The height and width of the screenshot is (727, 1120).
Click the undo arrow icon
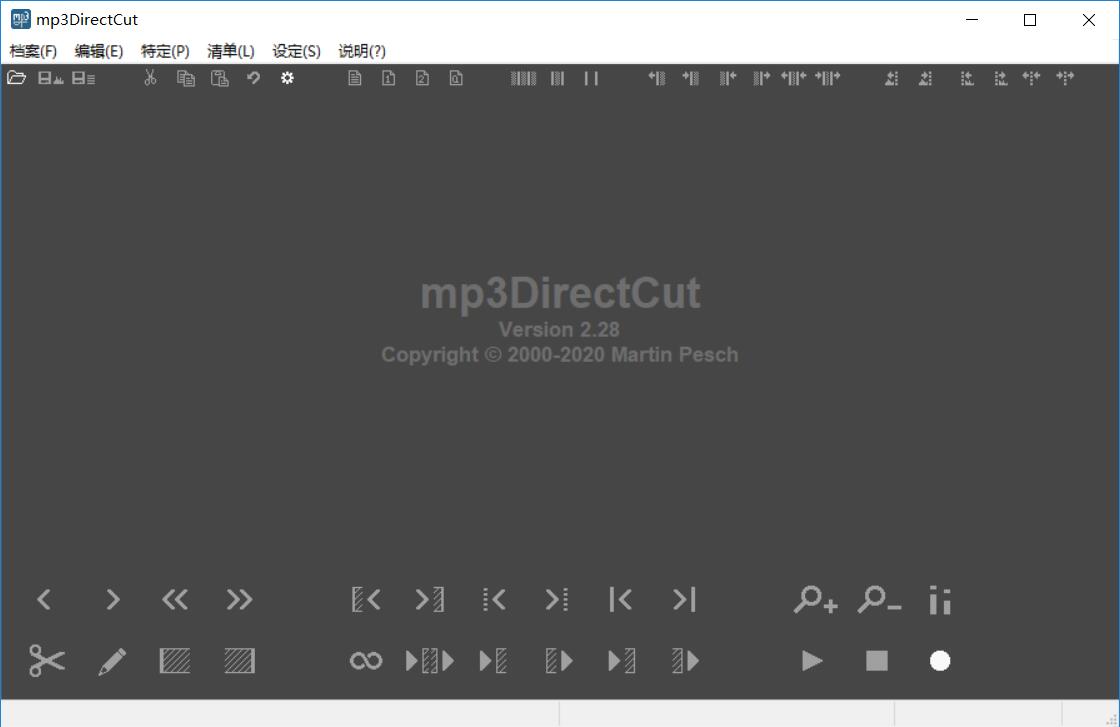coord(254,78)
